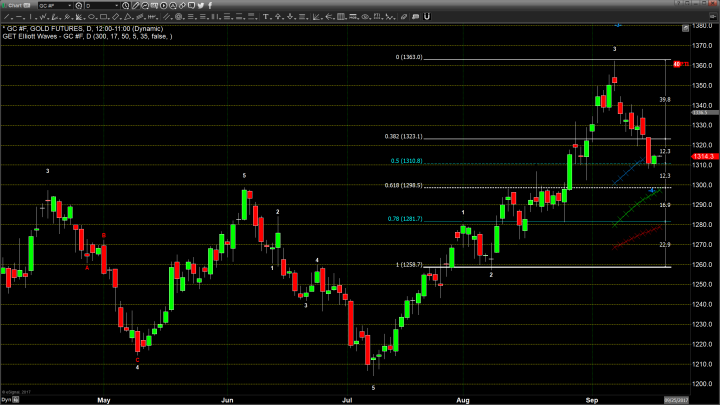The width and height of the screenshot is (720, 405).
Task: Click the 0.618 (1298.5) Fibonacci level label
Action: (404, 186)
